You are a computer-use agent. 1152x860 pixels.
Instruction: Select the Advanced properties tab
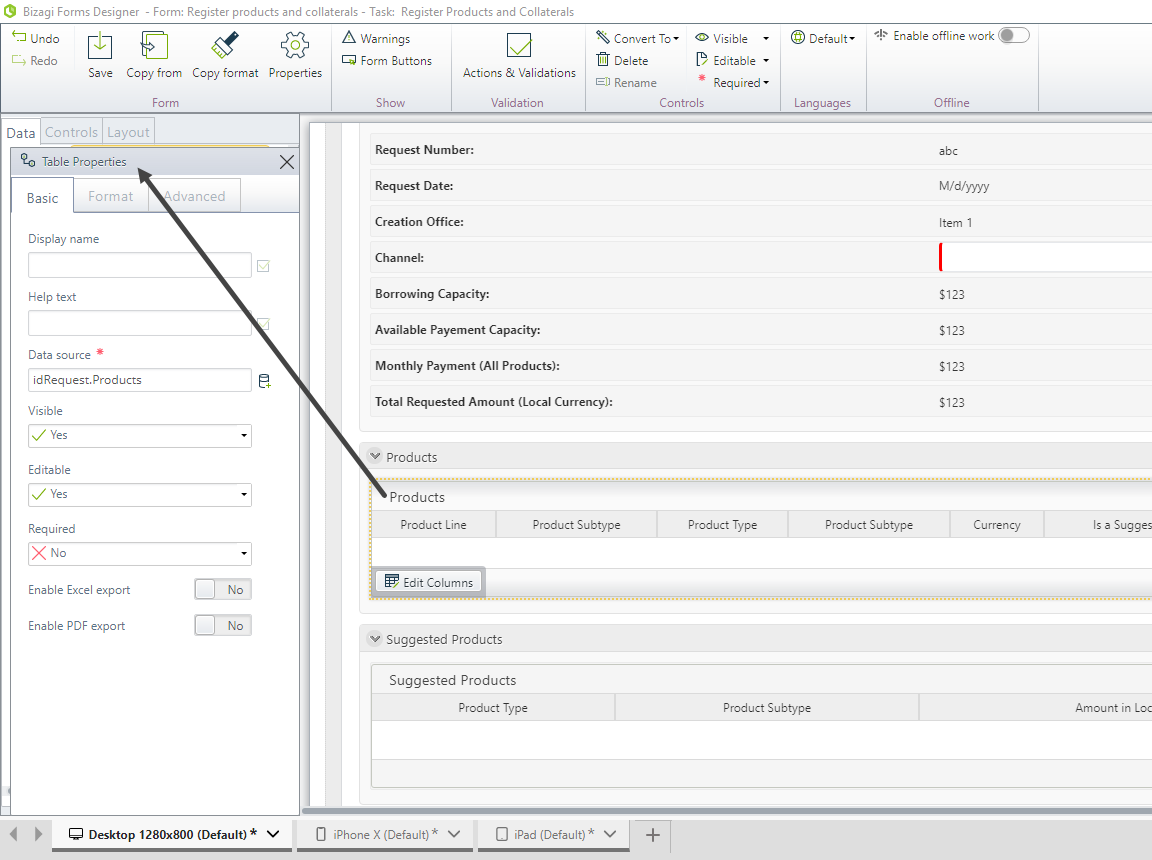[x=195, y=196]
